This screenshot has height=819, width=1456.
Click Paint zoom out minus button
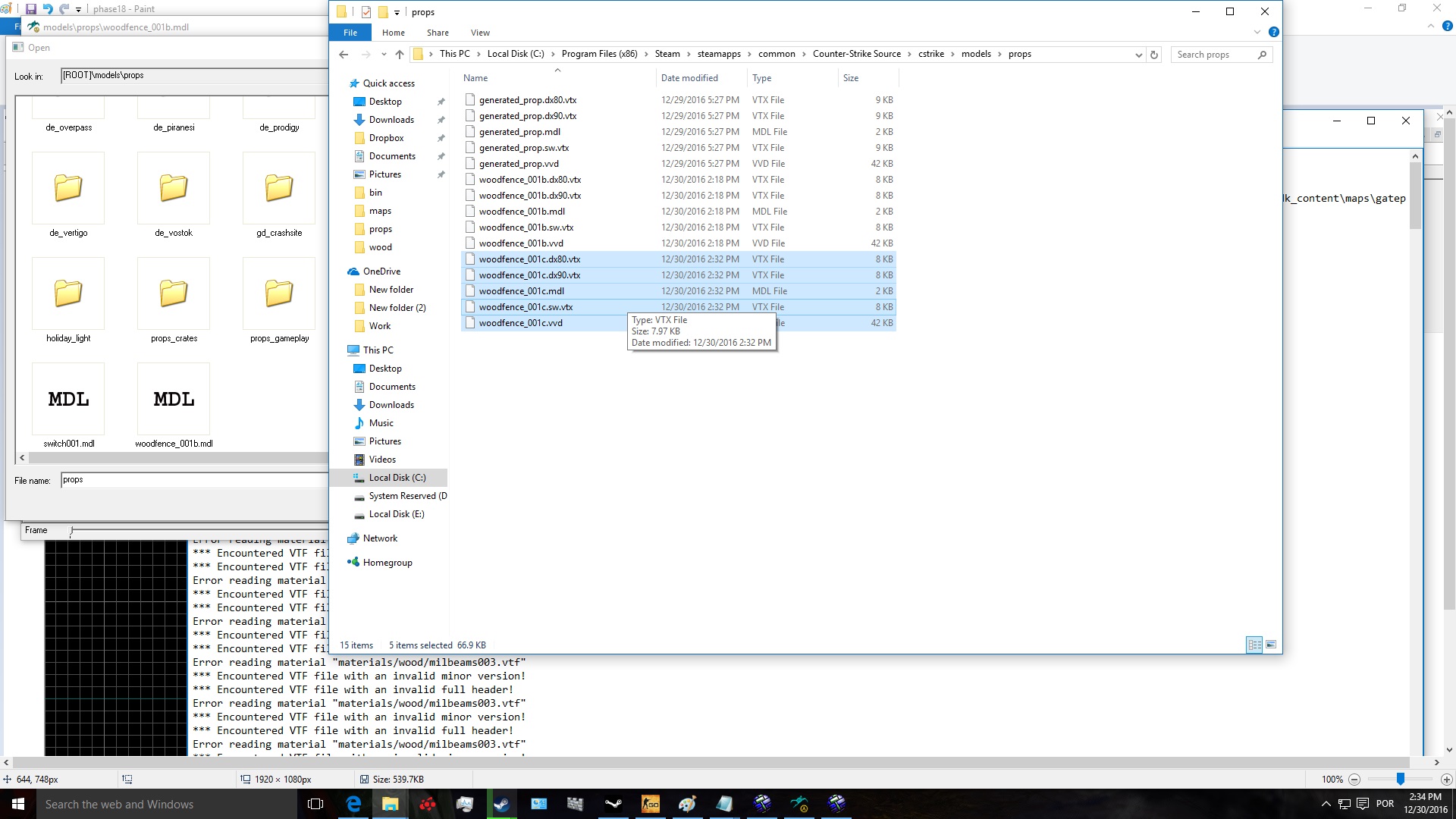(x=1354, y=779)
